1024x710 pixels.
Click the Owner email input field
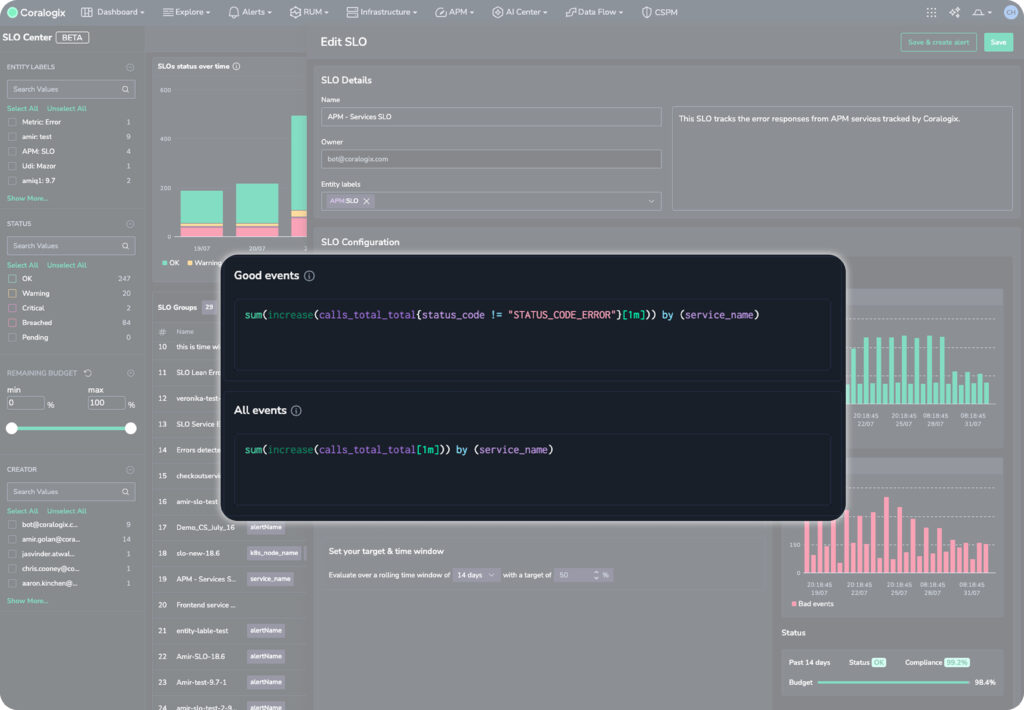[491, 159]
